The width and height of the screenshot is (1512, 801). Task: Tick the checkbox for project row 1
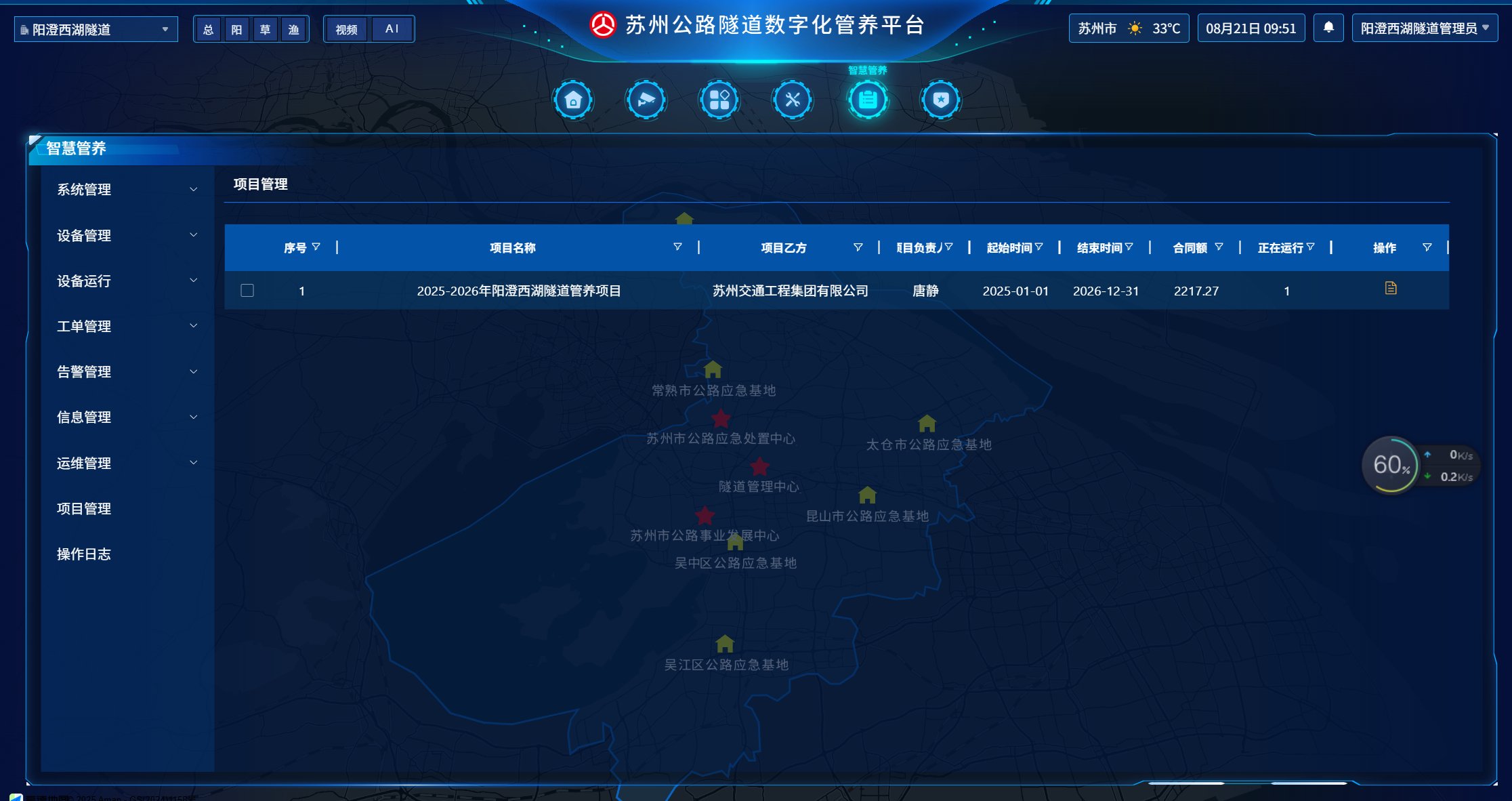point(247,291)
